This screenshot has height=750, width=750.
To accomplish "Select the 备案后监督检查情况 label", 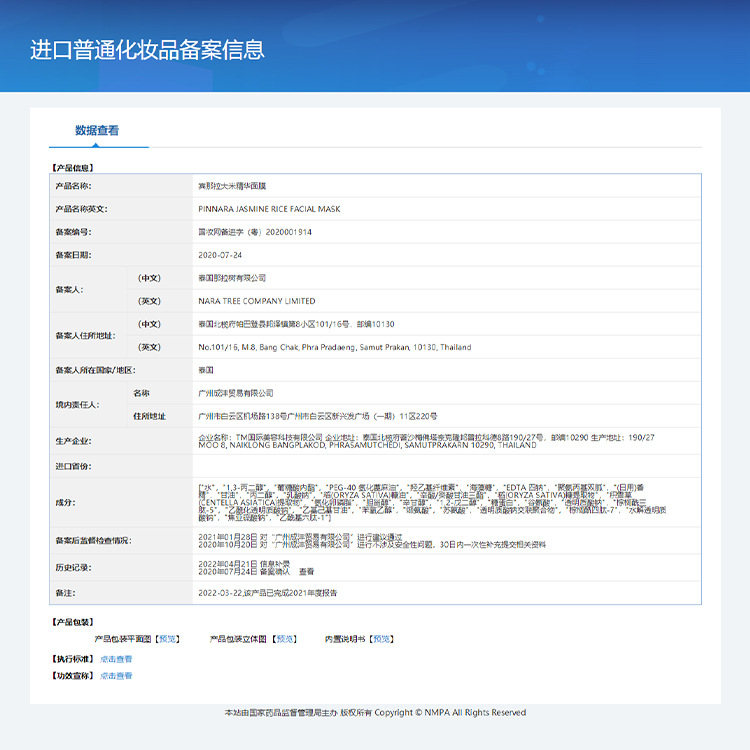I will click(93, 540).
